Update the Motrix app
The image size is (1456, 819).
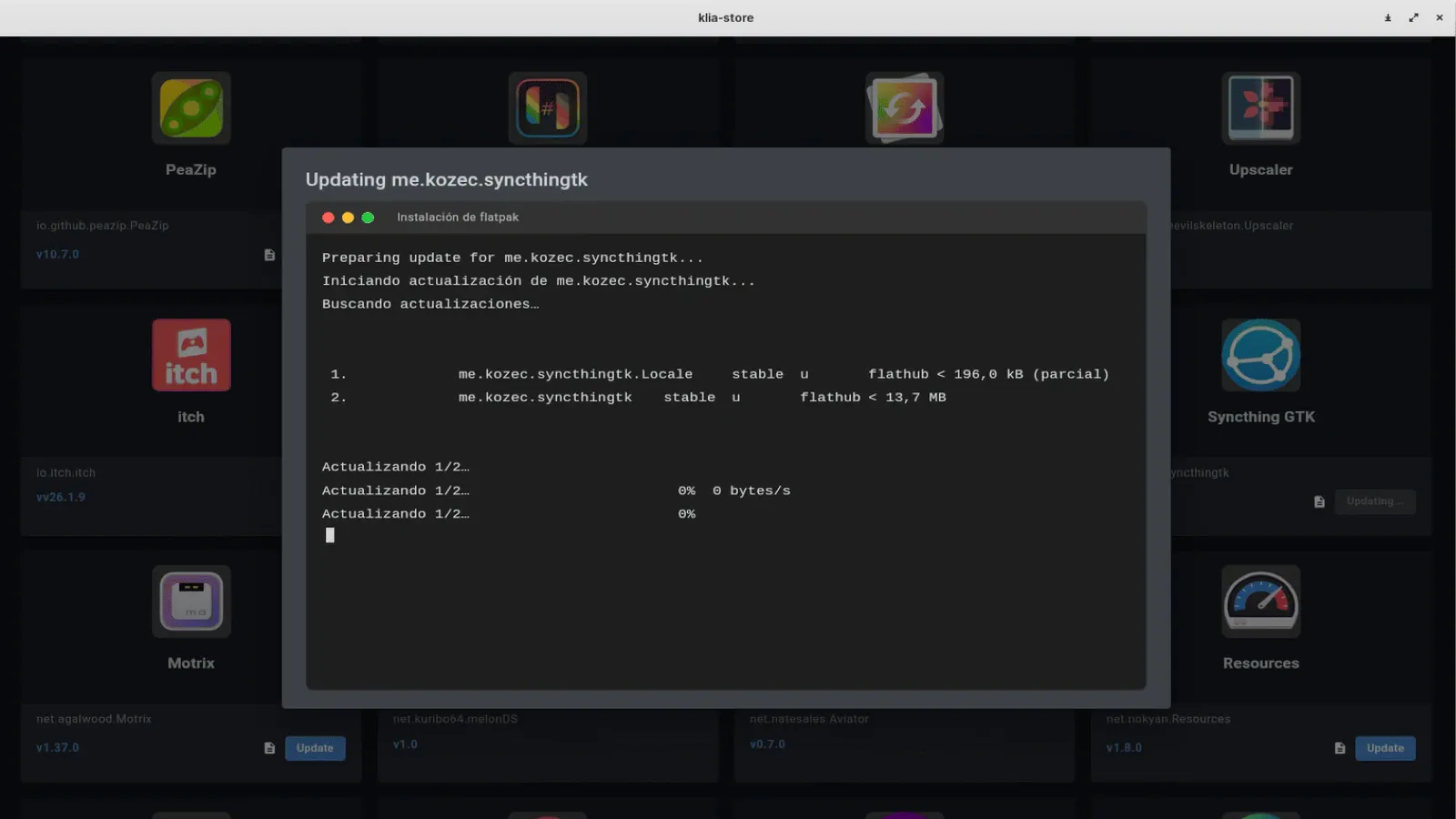click(315, 748)
